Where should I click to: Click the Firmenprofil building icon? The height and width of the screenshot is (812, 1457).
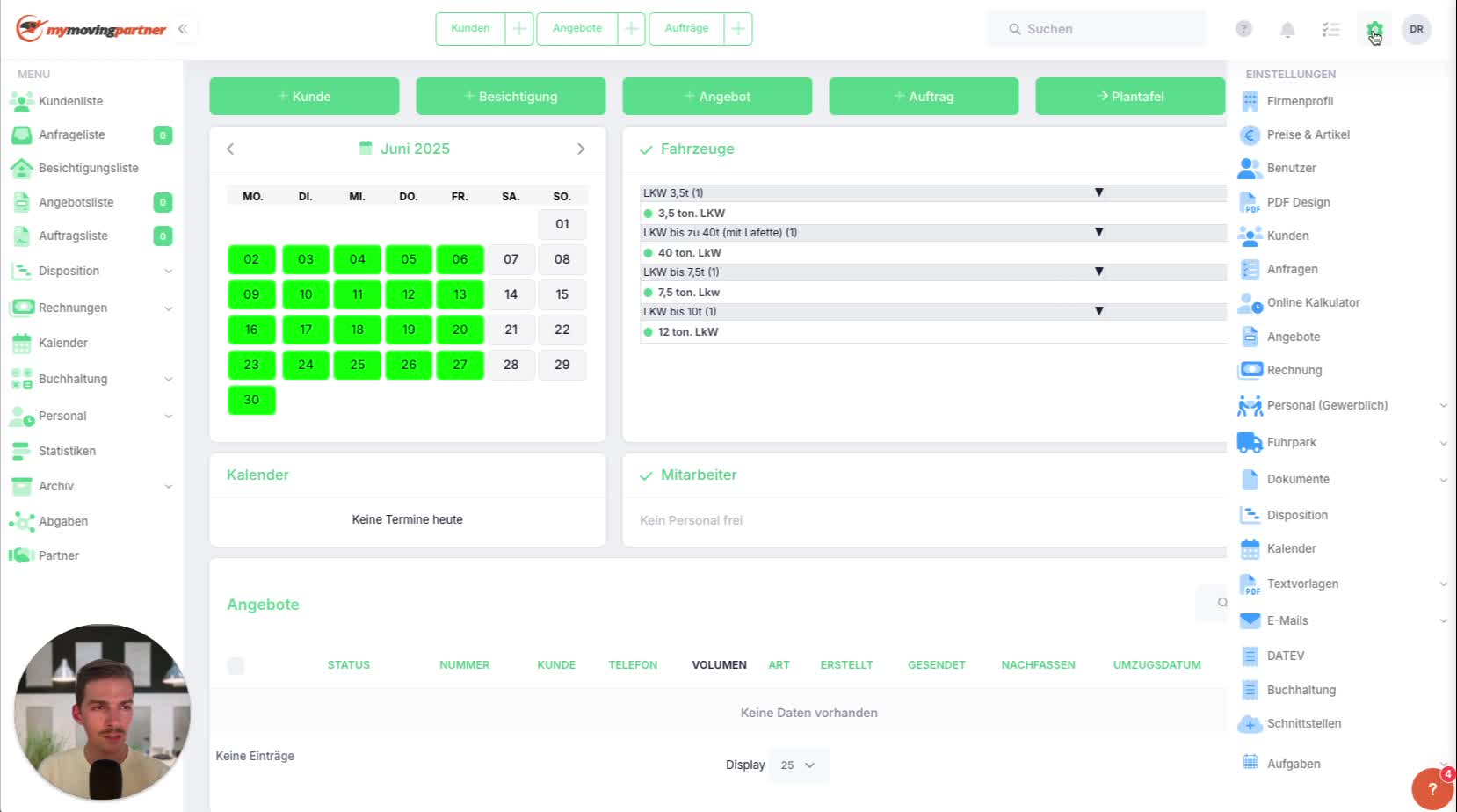1250,102
